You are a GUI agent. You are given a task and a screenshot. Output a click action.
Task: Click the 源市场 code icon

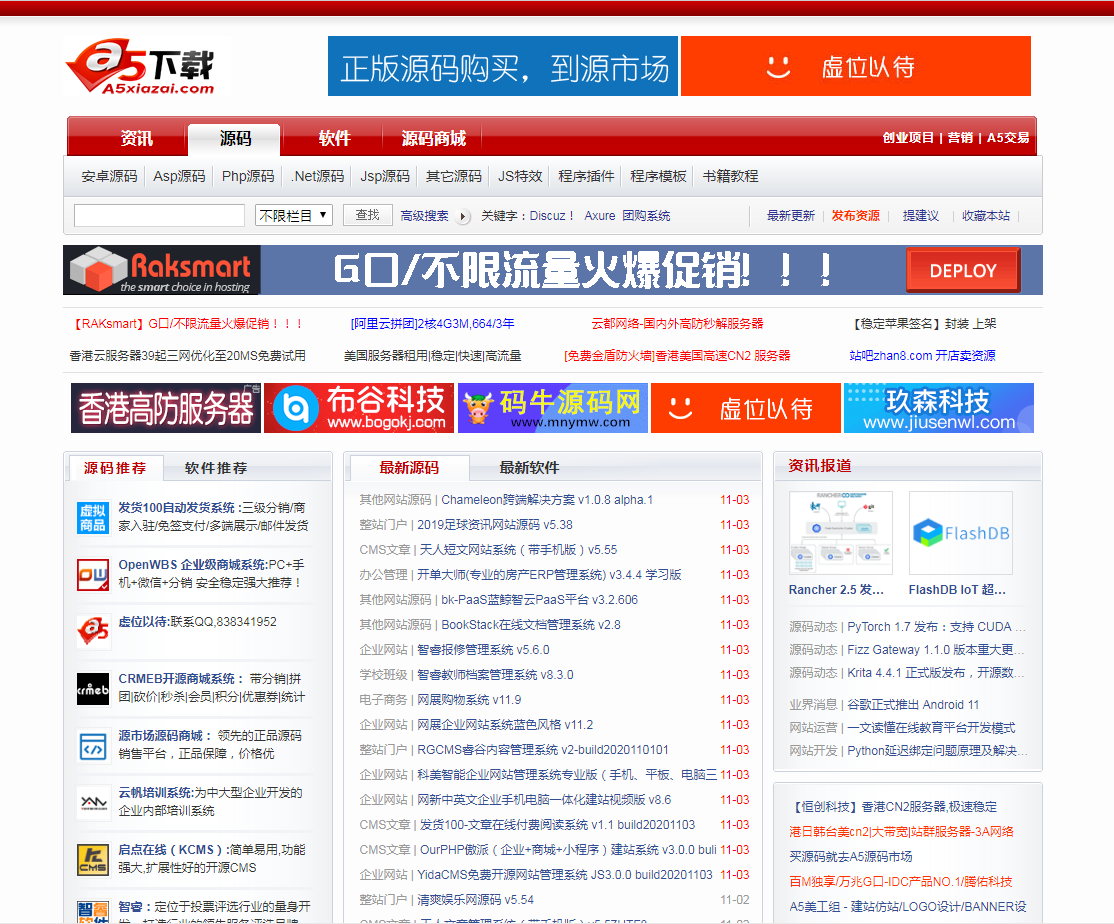point(93,746)
